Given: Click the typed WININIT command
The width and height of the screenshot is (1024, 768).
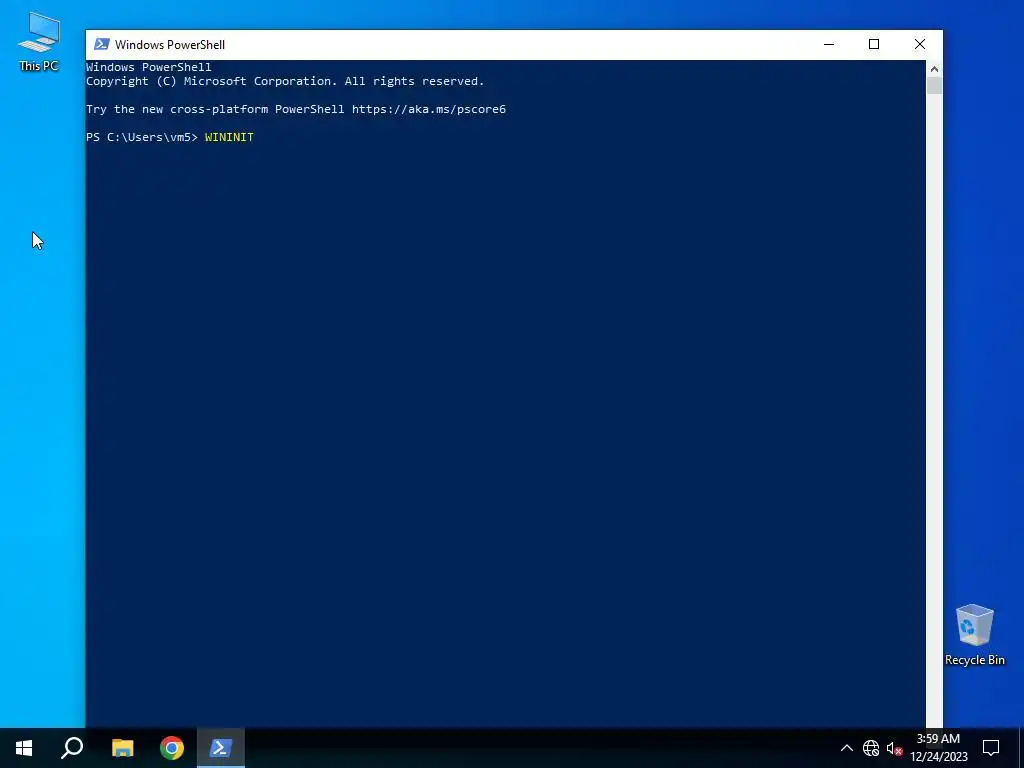Looking at the screenshot, I should click(x=229, y=137).
